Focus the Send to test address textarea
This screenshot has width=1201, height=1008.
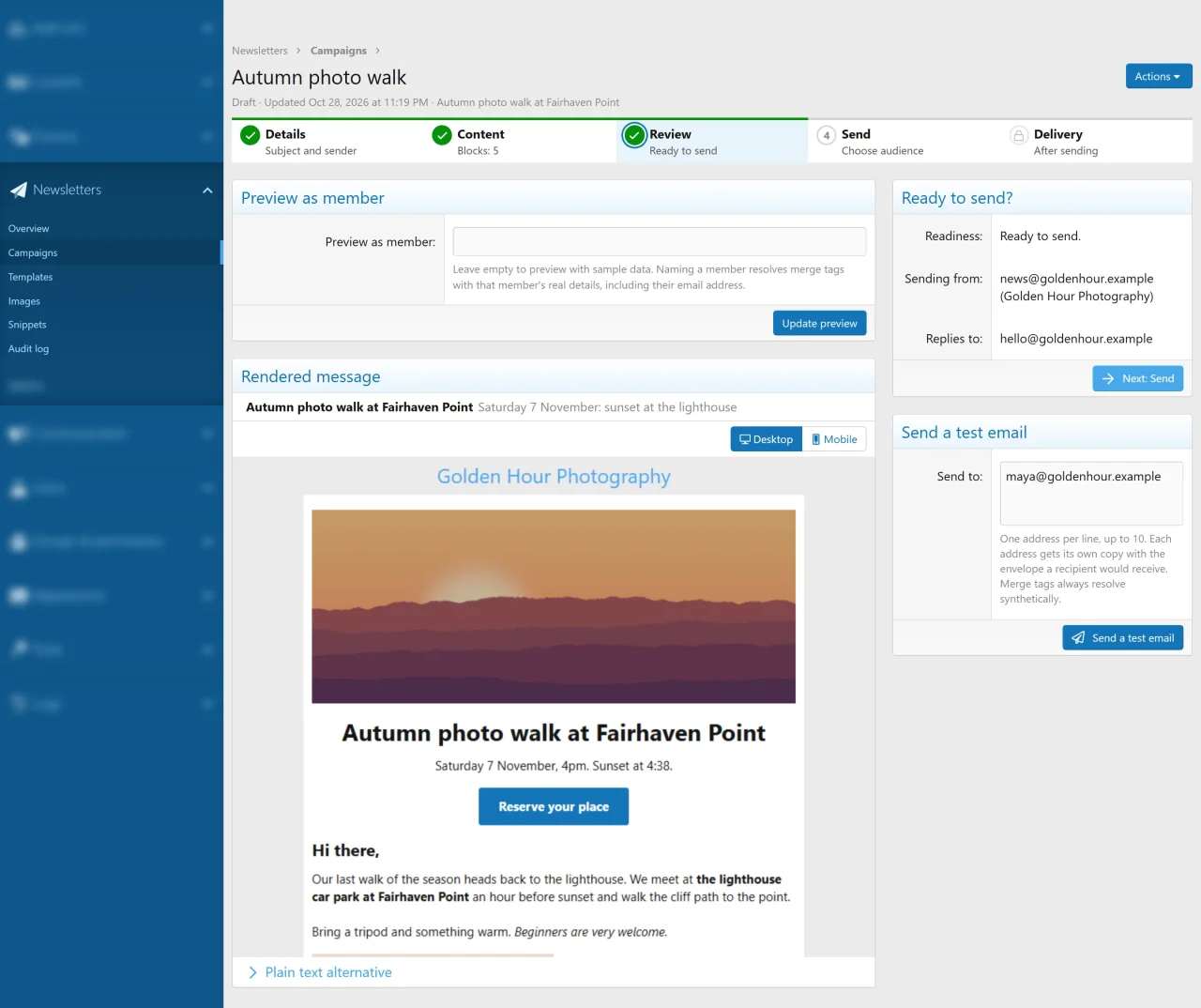(1091, 493)
